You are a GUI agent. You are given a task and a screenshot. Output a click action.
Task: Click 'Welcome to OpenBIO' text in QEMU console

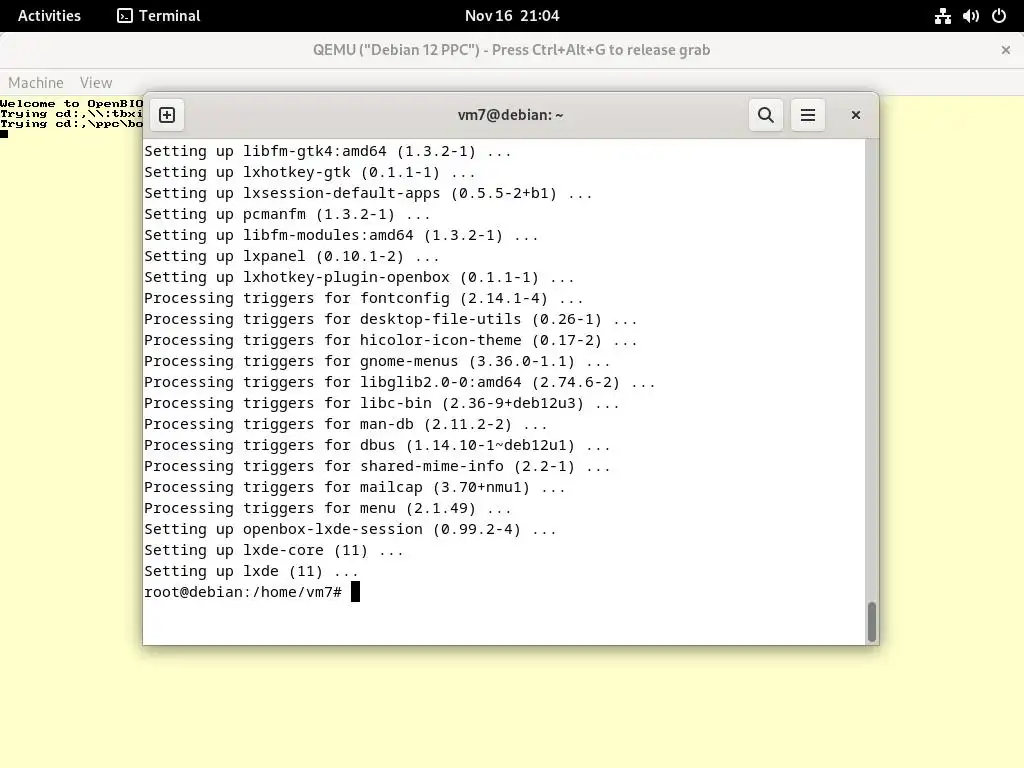point(71,104)
